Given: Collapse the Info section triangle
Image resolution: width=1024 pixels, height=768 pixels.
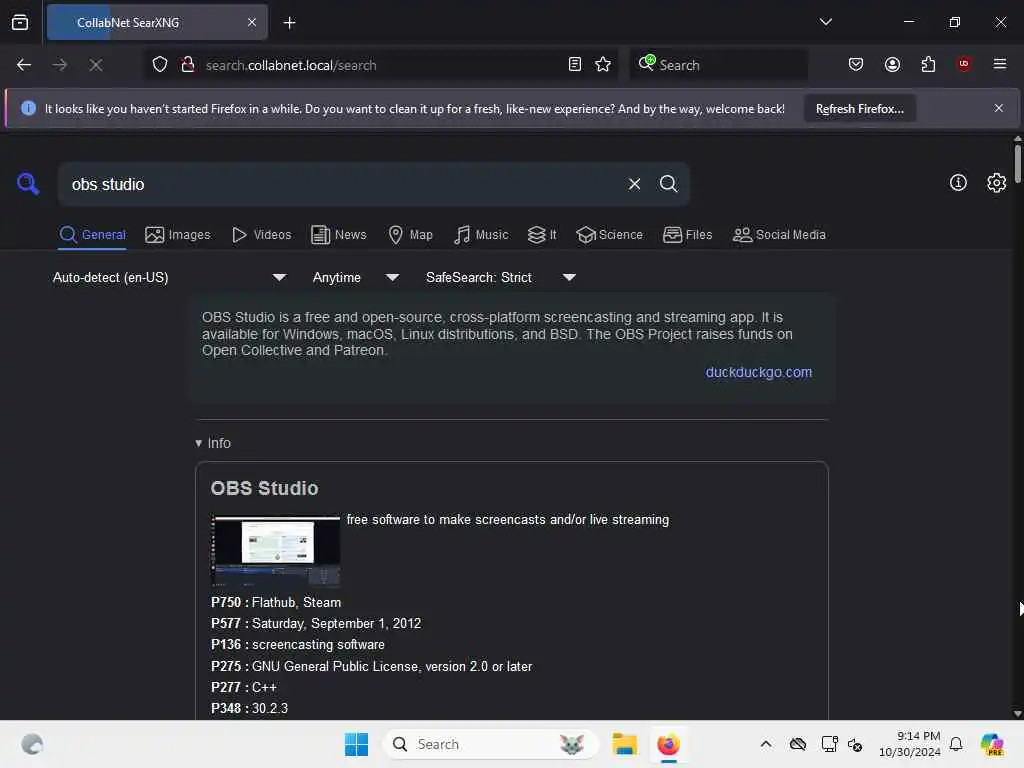Looking at the screenshot, I should (x=199, y=443).
